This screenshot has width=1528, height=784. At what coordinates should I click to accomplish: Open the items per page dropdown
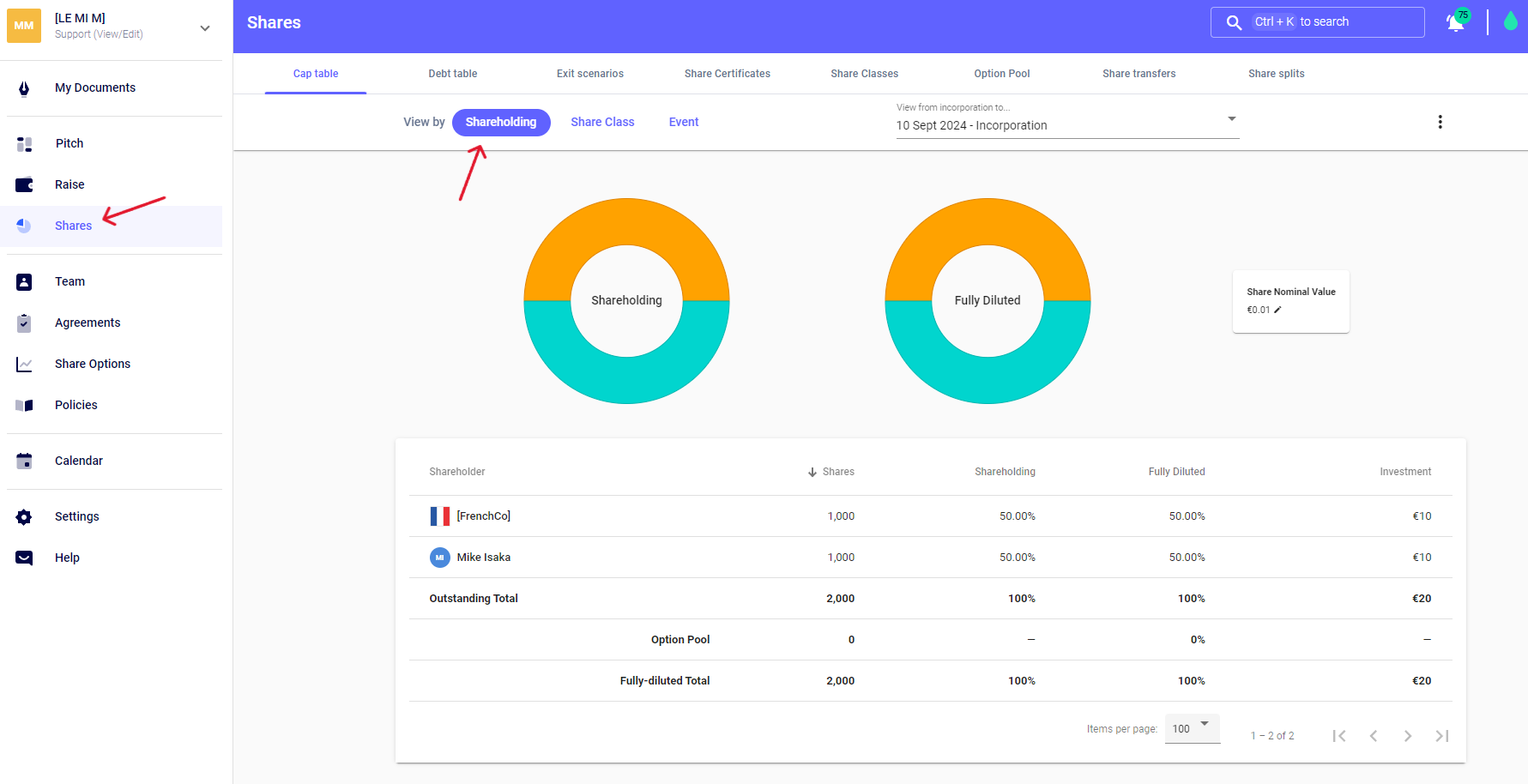[1192, 728]
